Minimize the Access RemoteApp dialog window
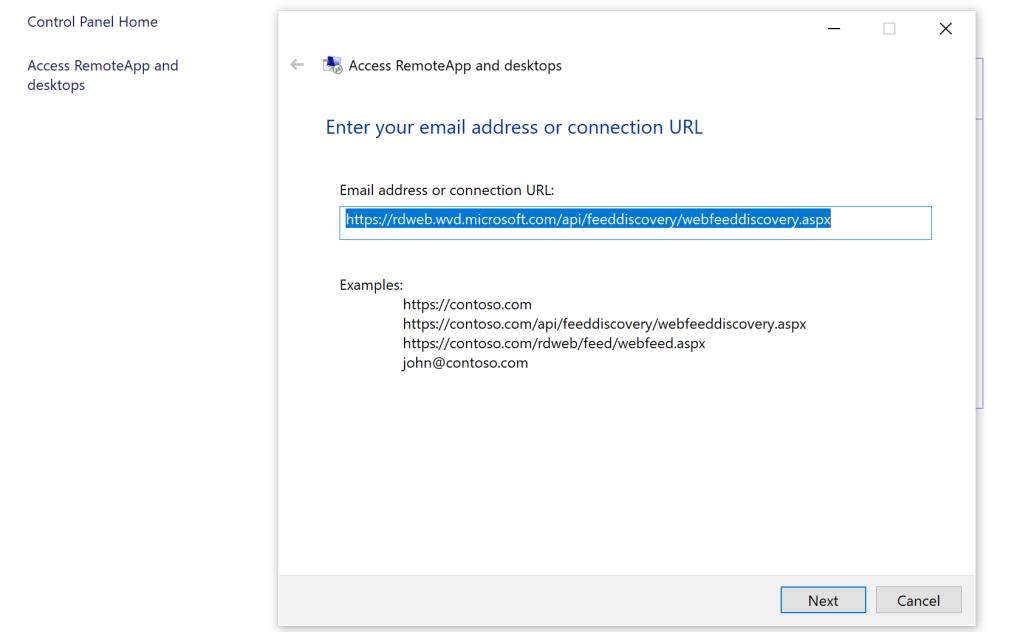 pos(834,29)
